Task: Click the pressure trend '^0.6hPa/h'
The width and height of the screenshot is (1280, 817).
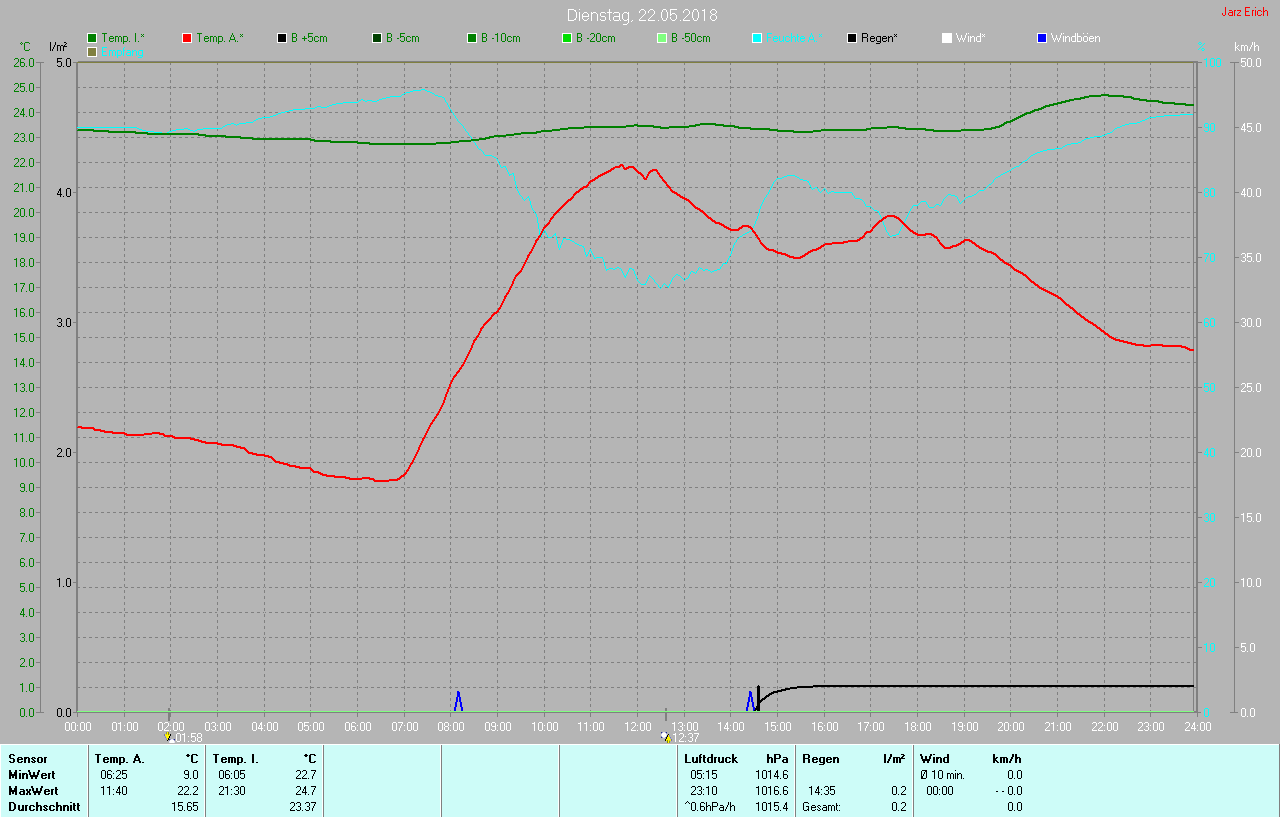Action: pyautogui.click(x=711, y=807)
